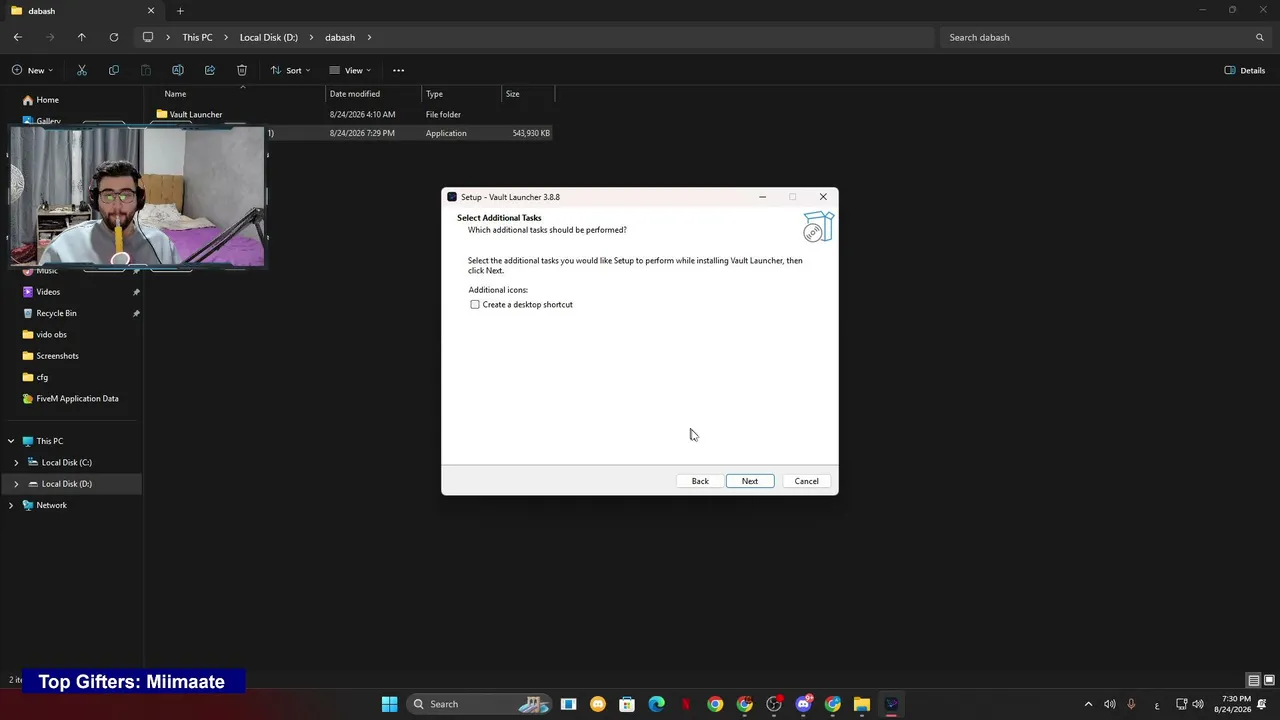Open Home in the navigation pane
The height and width of the screenshot is (720, 1280).
(47, 100)
